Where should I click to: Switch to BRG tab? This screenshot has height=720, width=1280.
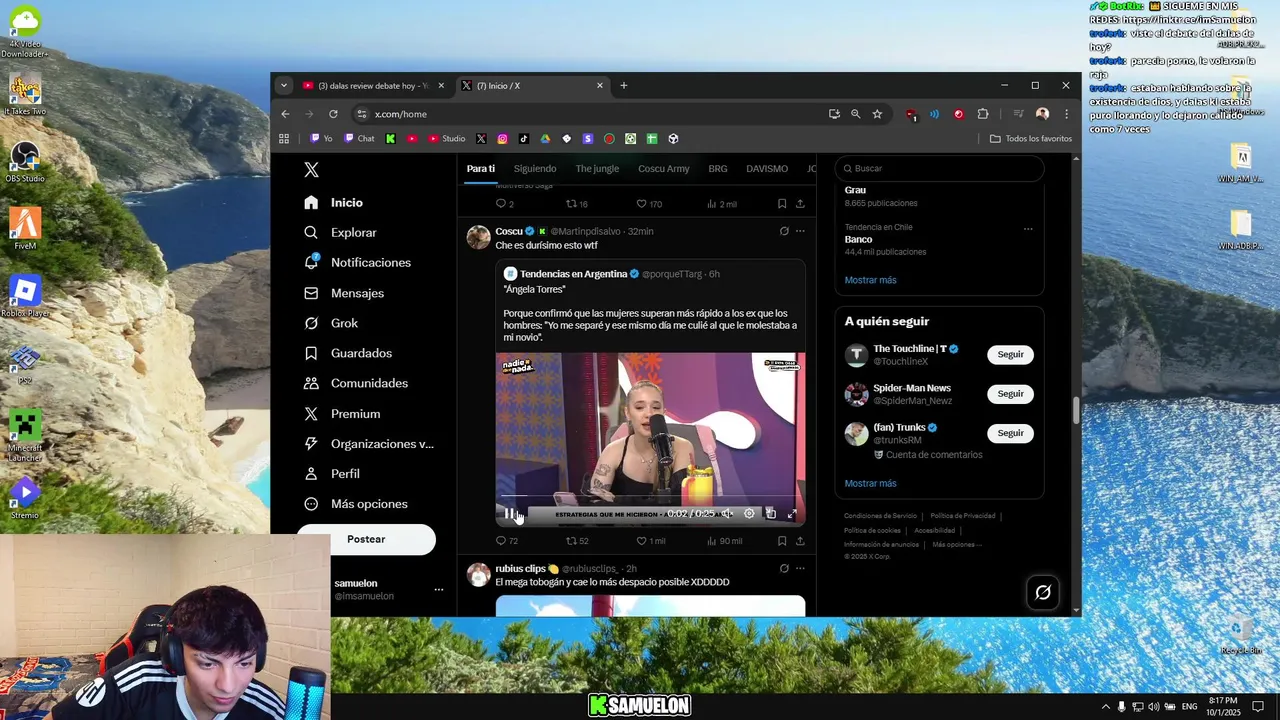(718, 169)
